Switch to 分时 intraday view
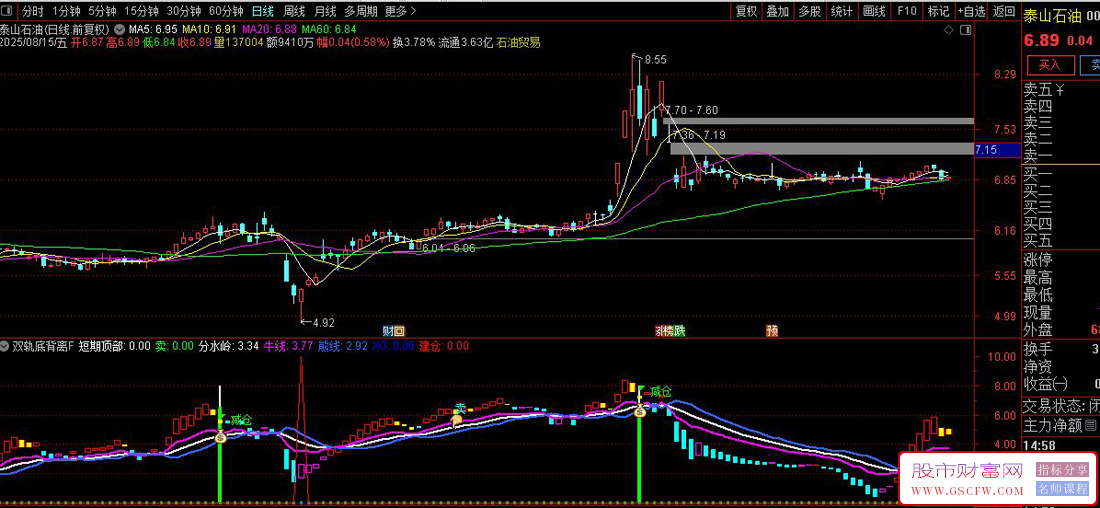This screenshot has width=1100, height=508. [x=32, y=11]
